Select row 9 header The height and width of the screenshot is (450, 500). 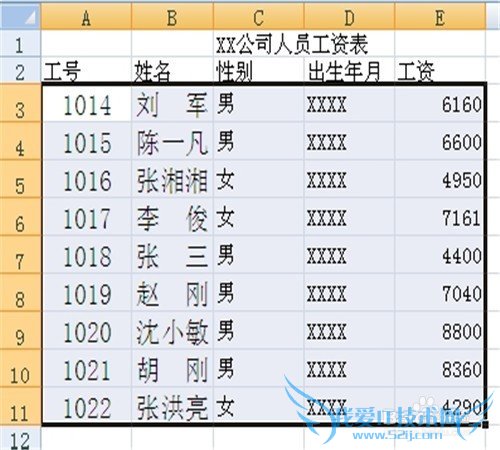pos(20,331)
